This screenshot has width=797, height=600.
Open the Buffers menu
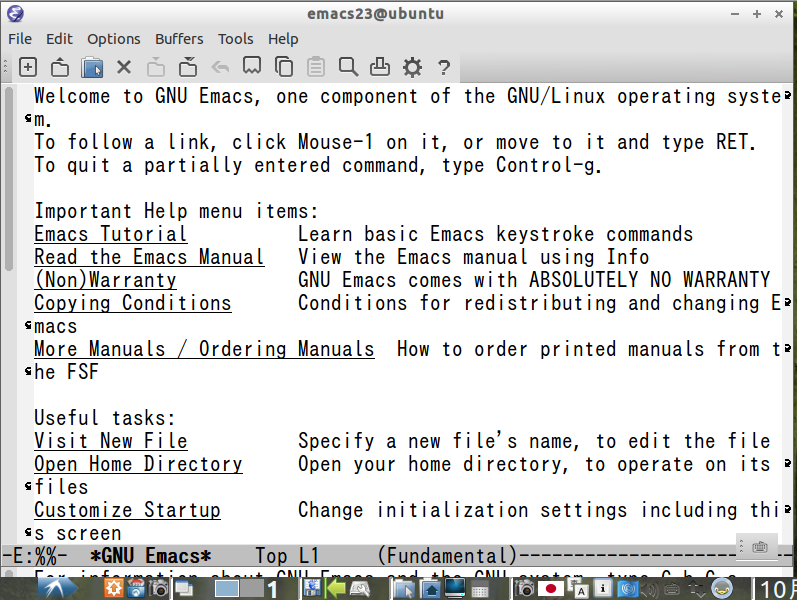(179, 39)
